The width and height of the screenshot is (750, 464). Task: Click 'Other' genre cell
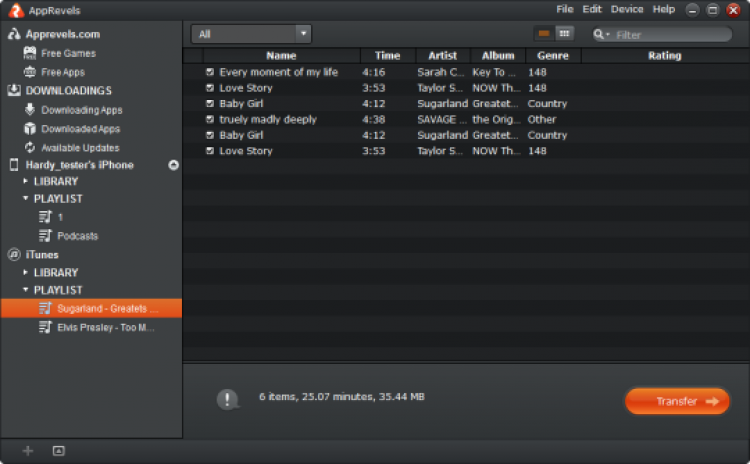[542, 120]
